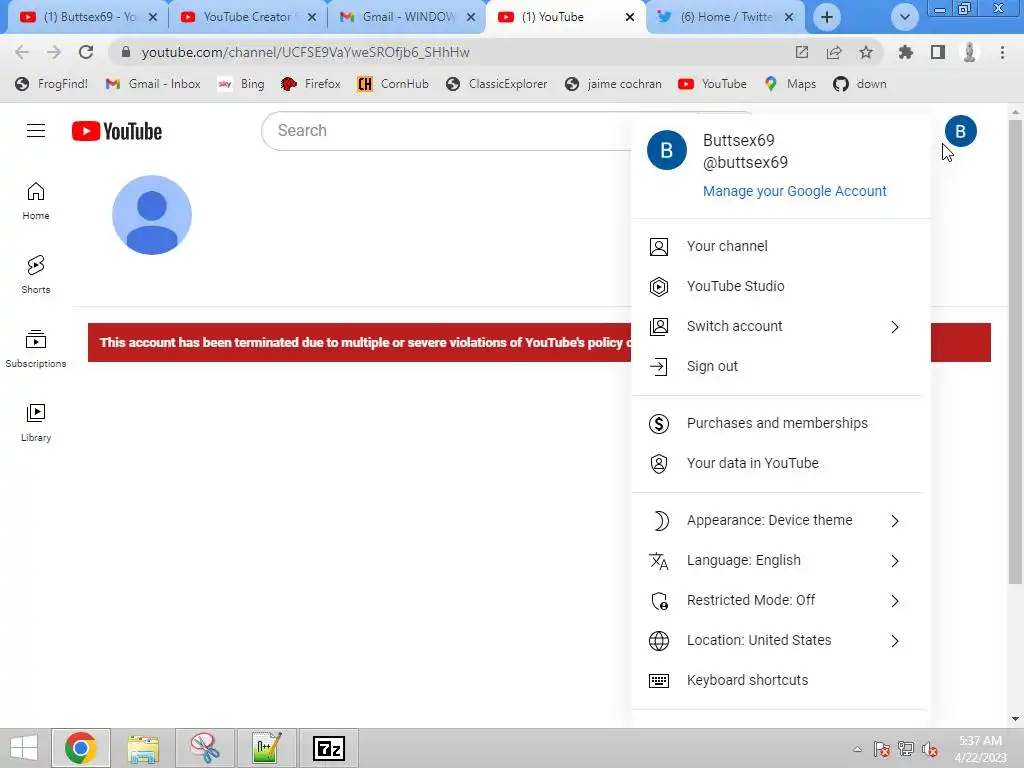Click the Chrome forward arrow

tap(54, 52)
